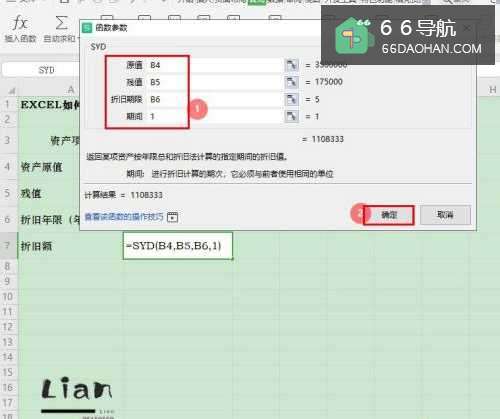Click the 折旧期限 input field containing B6
This screenshot has height=419, width=500.
coord(215,99)
